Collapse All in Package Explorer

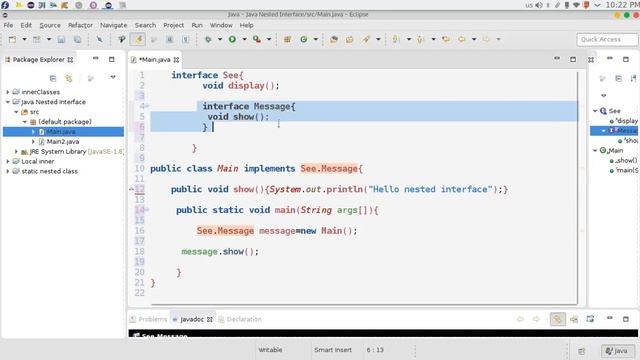53,78
